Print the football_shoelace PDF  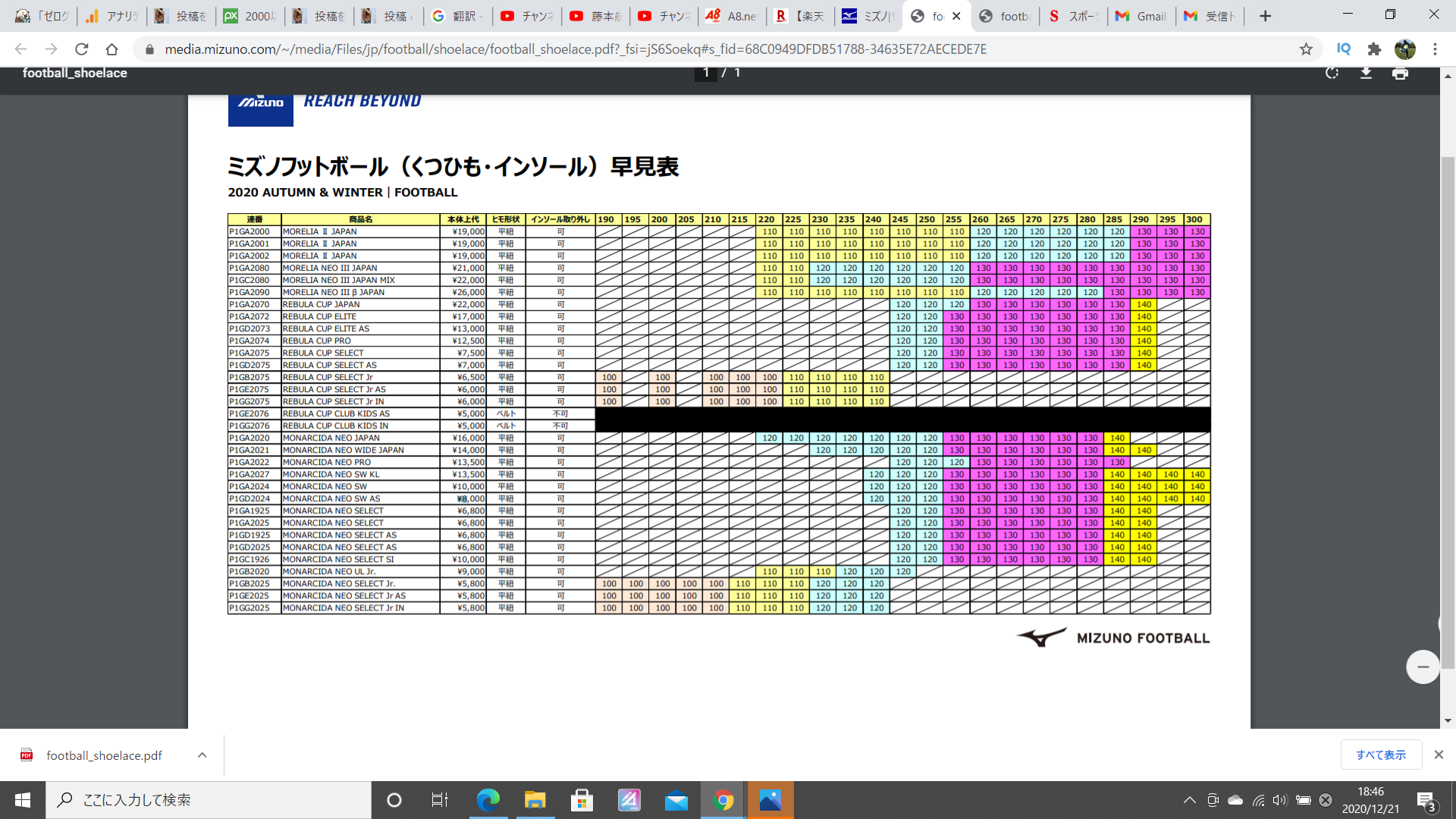pyautogui.click(x=1400, y=74)
